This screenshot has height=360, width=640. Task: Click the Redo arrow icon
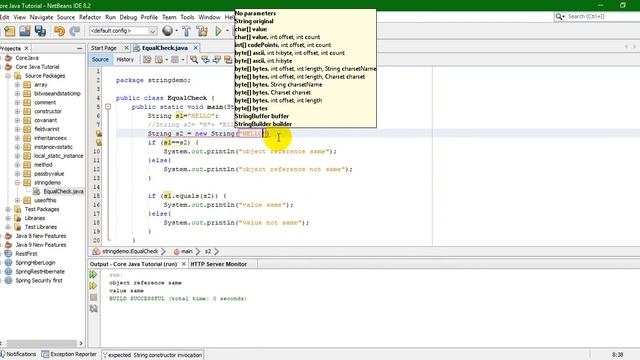[75, 31]
